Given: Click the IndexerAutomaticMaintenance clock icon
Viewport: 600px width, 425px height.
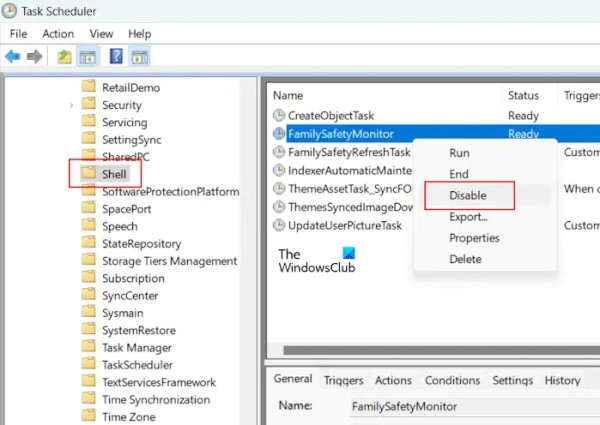Looking at the screenshot, I should coord(279,170).
